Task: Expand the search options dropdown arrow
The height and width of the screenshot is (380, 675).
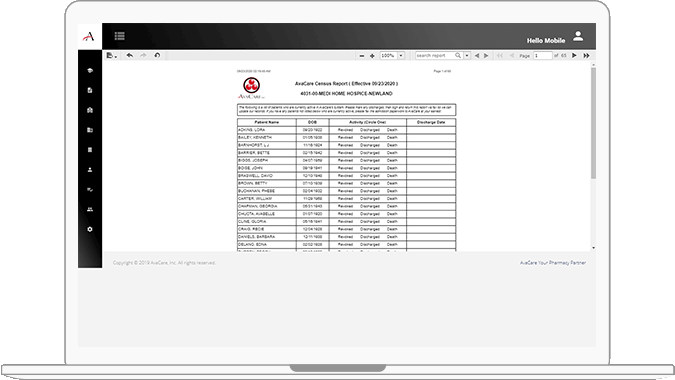Action: [467, 56]
